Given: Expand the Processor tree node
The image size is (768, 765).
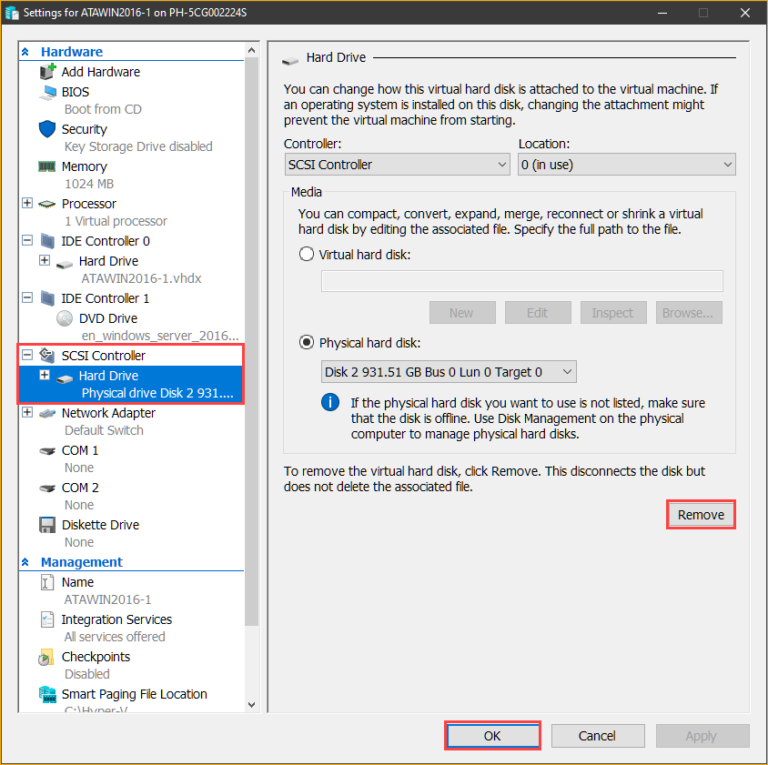Looking at the screenshot, I should coord(27,203).
